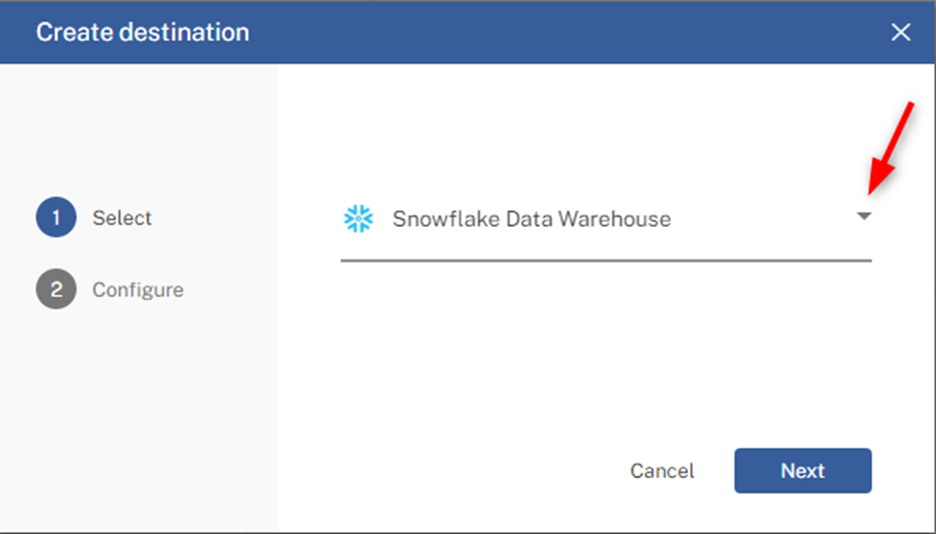The height and width of the screenshot is (534, 936).
Task: Click the underline of the destination selector
Action: pyautogui.click(x=606, y=261)
